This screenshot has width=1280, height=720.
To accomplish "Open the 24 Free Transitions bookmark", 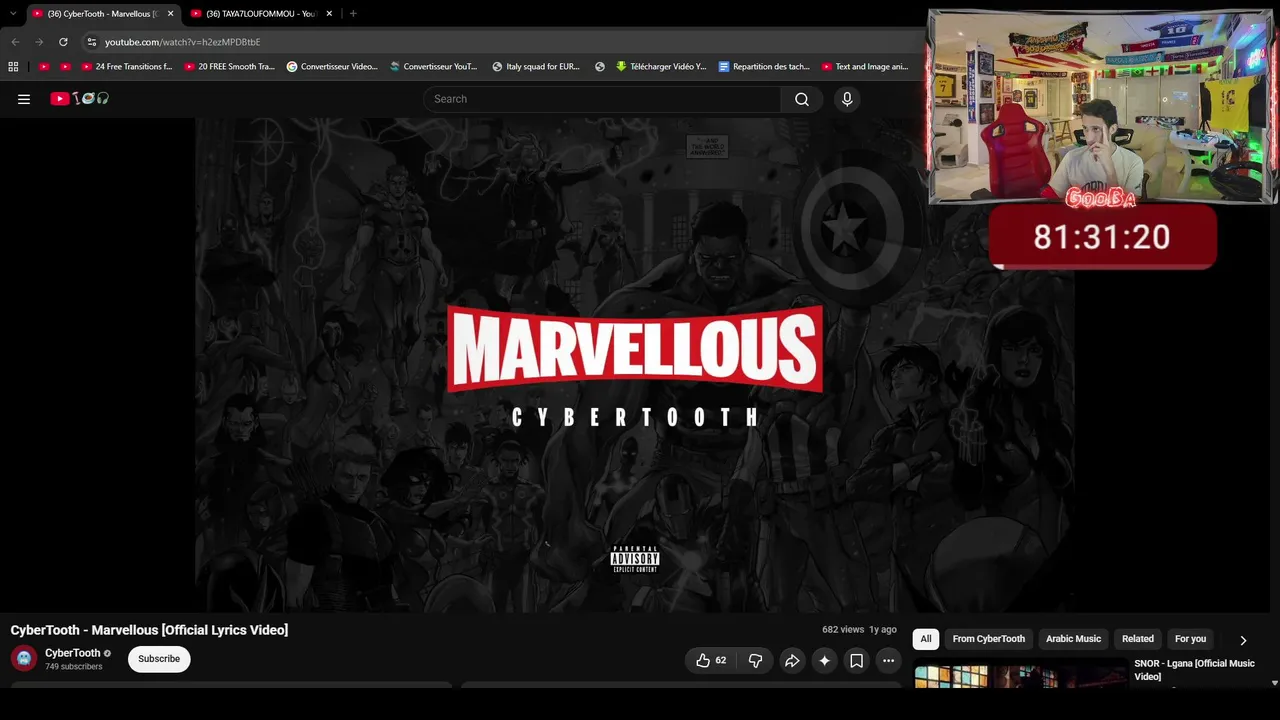I will point(127,67).
